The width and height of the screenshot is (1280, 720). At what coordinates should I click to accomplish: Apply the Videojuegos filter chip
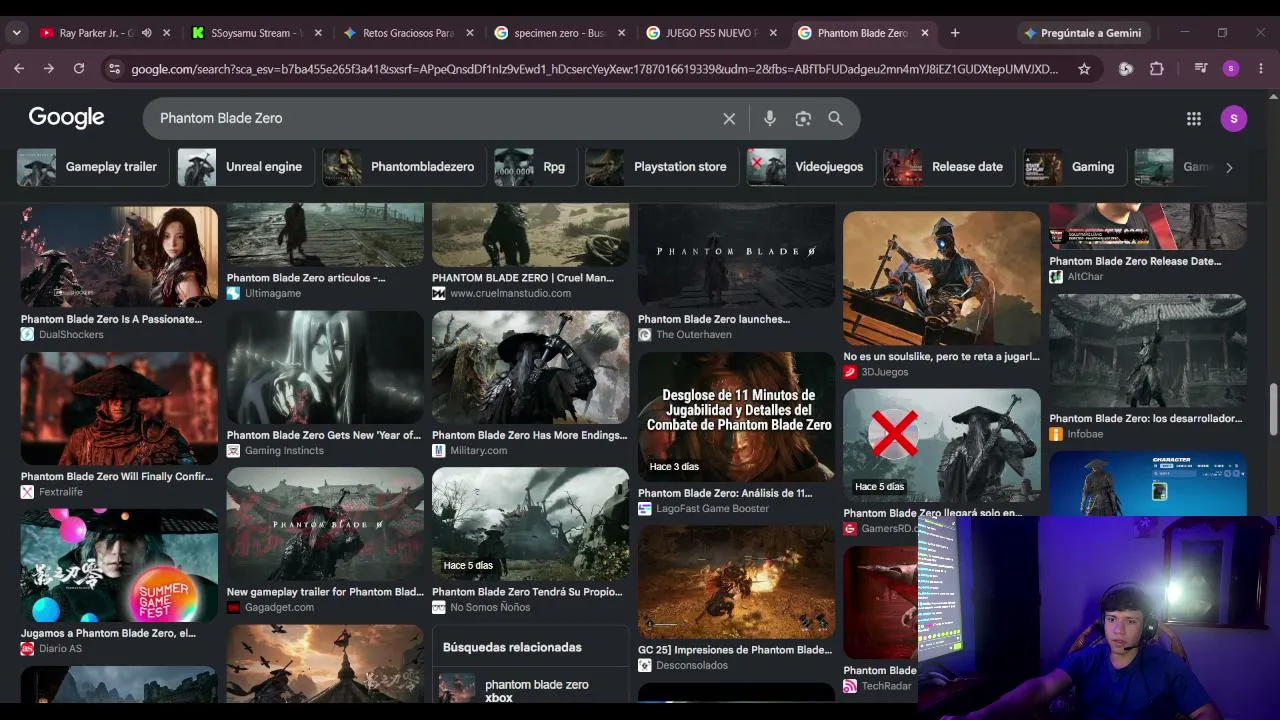(x=811, y=167)
